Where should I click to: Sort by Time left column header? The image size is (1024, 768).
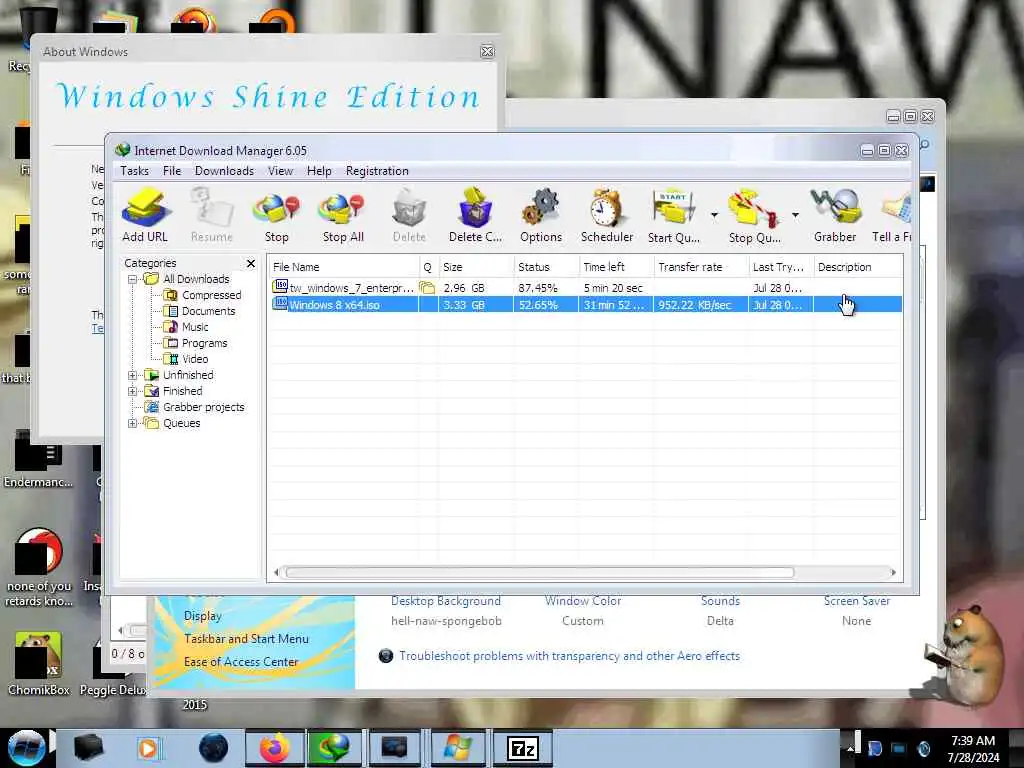[x=616, y=267]
